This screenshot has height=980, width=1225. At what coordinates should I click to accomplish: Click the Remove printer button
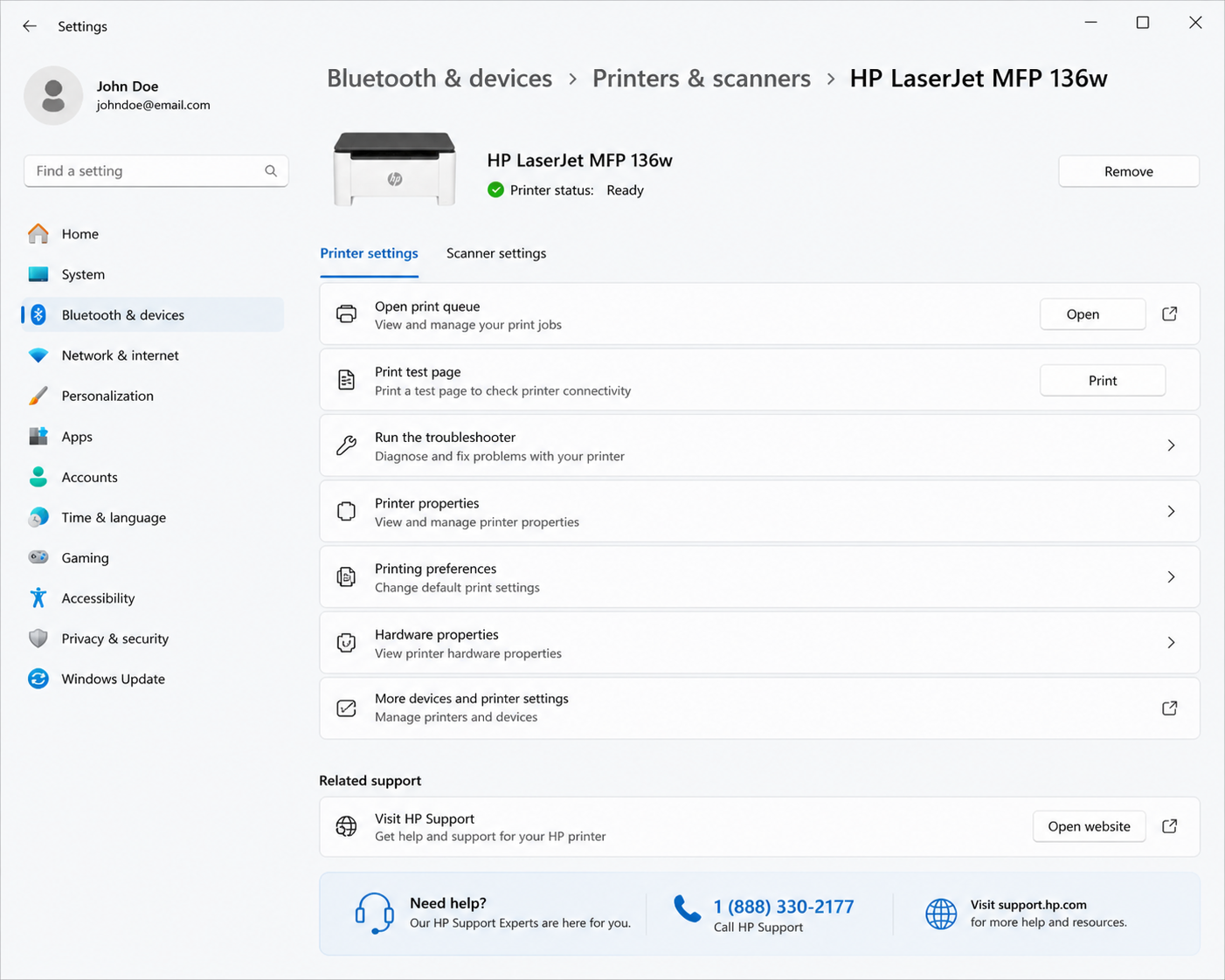click(1129, 171)
